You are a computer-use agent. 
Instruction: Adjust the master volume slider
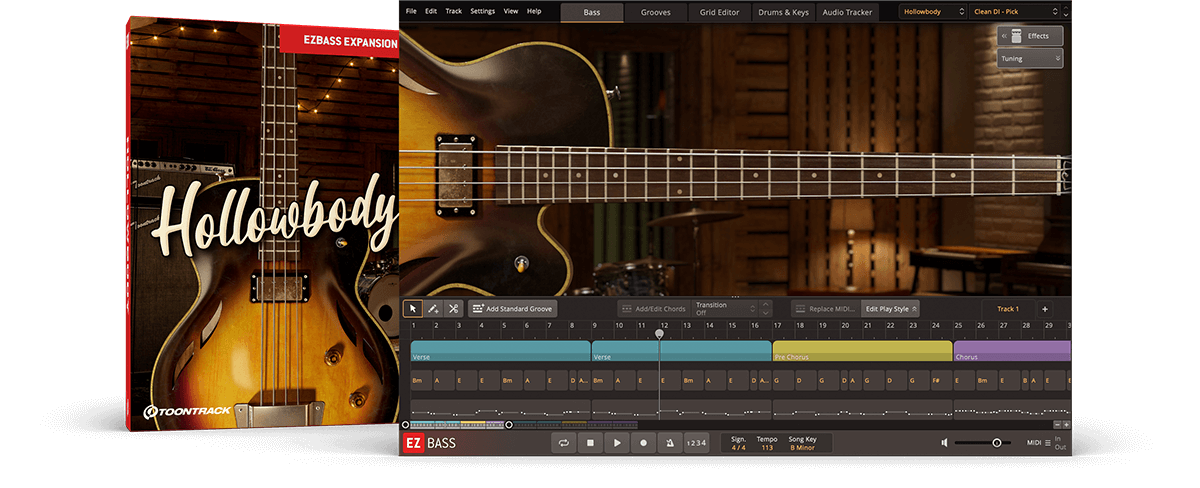(x=996, y=443)
